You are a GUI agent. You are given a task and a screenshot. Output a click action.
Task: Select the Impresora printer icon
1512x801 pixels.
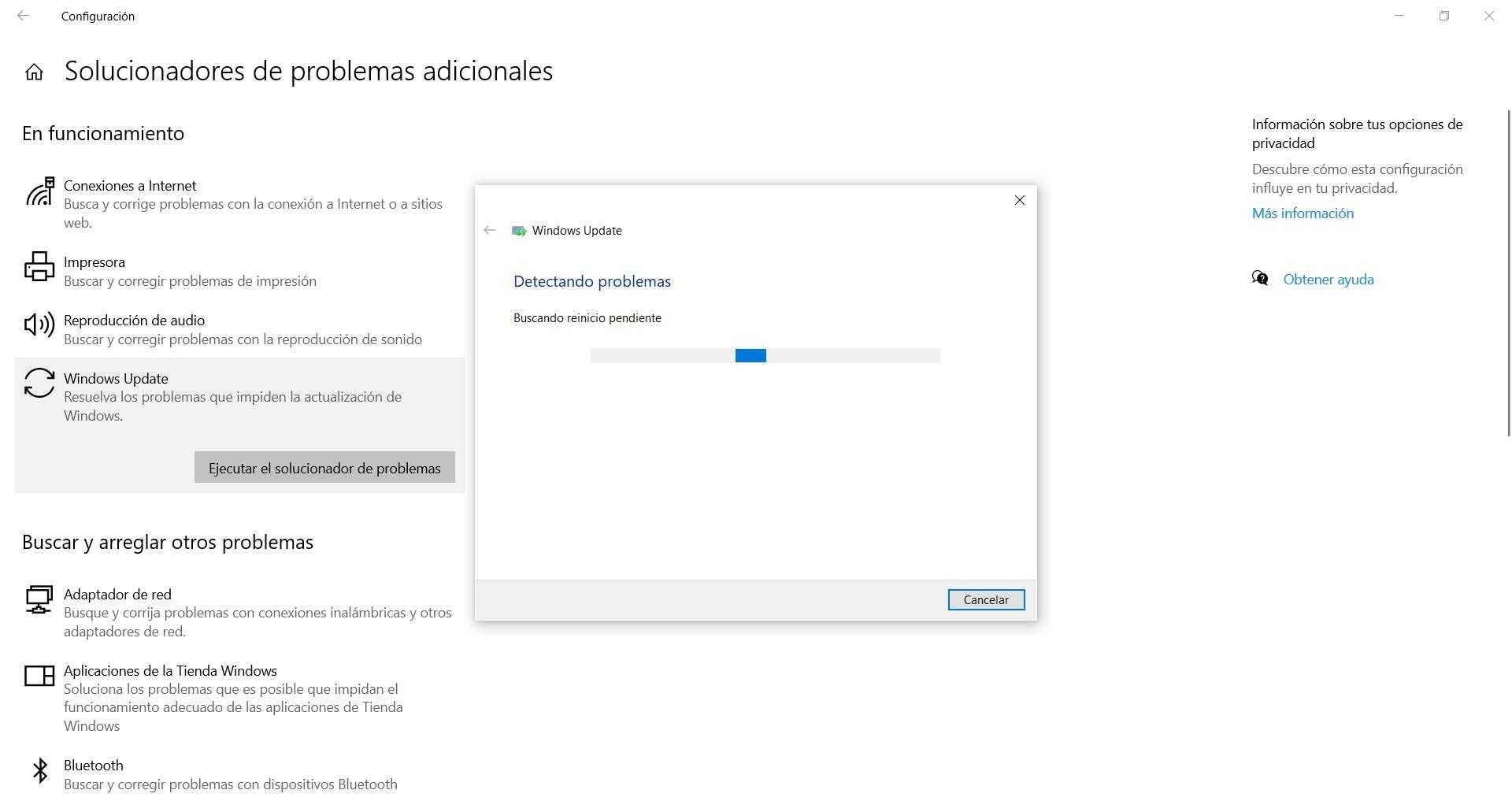39,266
